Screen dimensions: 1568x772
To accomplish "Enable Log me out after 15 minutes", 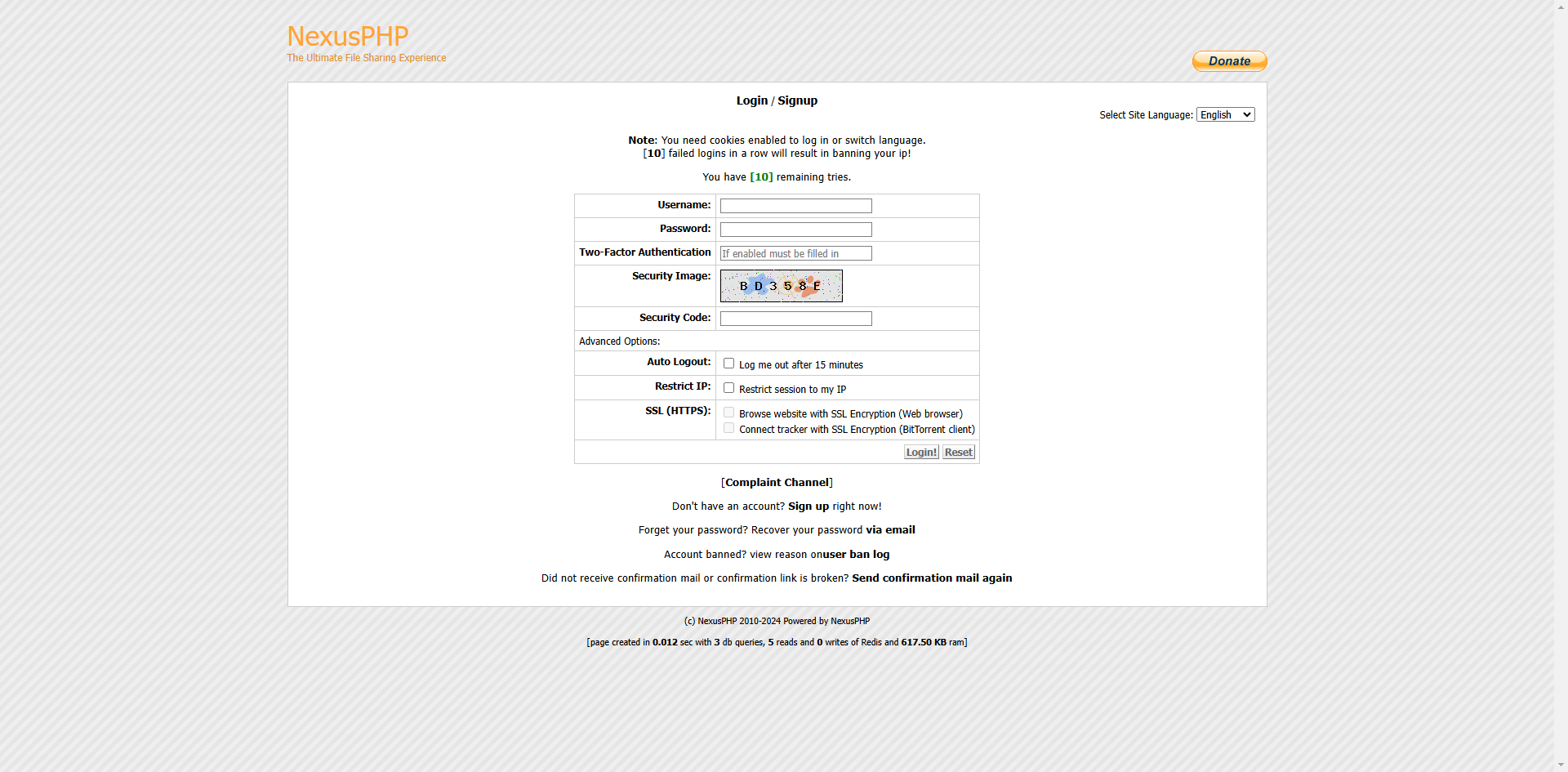I will [x=728, y=364].
